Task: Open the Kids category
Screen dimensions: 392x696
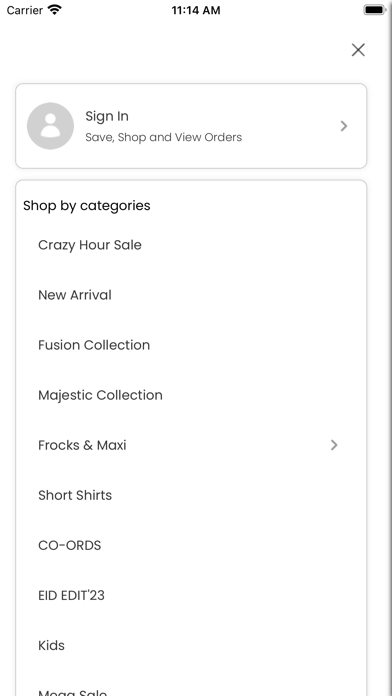Action: pyautogui.click(x=51, y=645)
